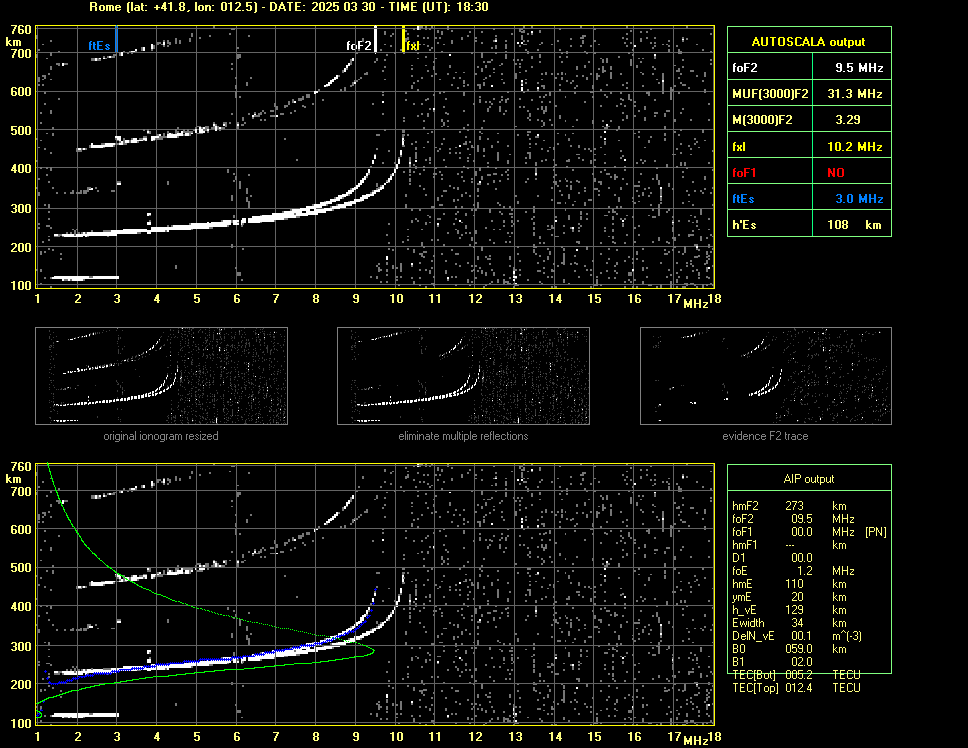Select the red NO value for foF1
The image size is (968, 748).
pyautogui.click(x=836, y=173)
